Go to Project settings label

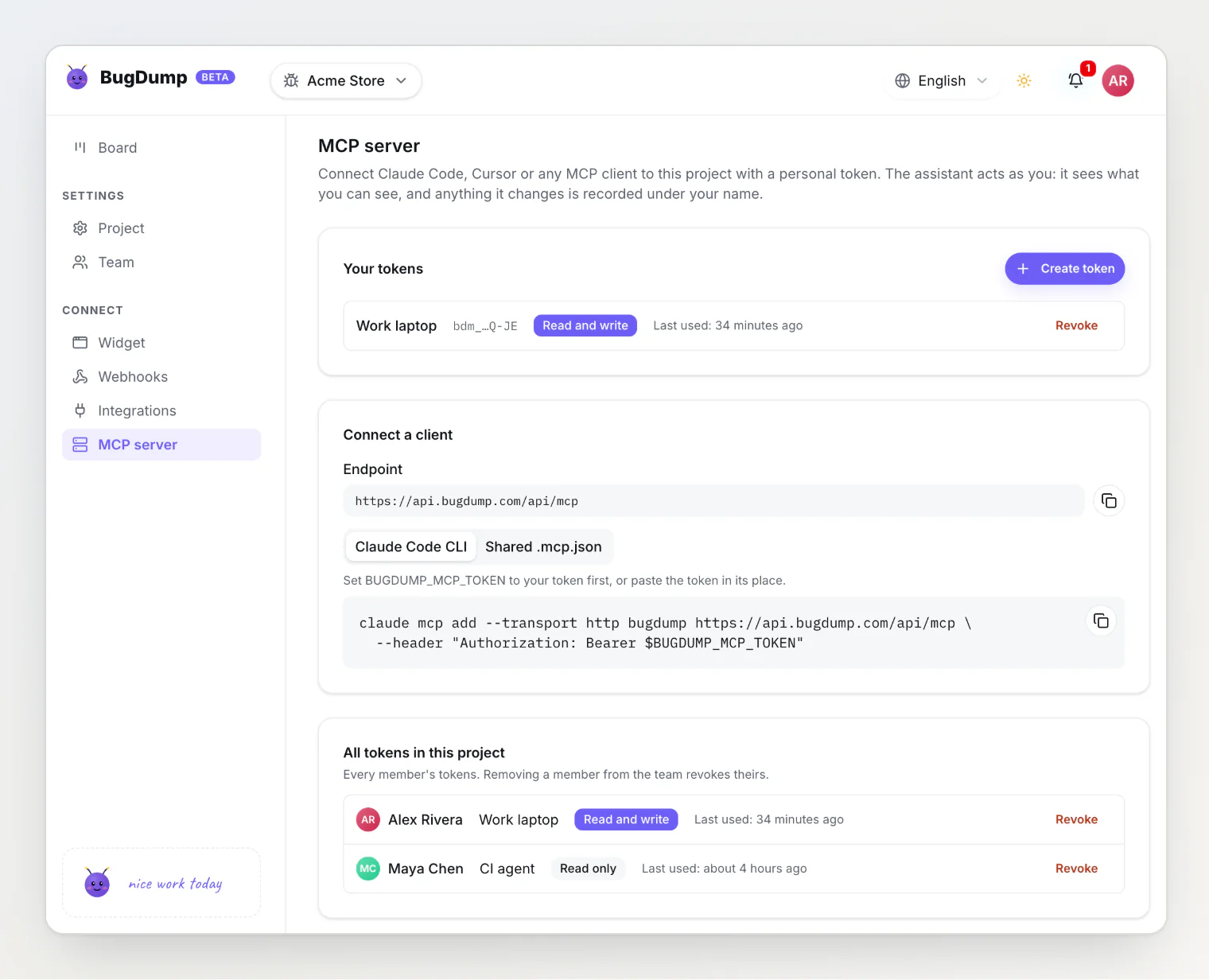tap(121, 228)
